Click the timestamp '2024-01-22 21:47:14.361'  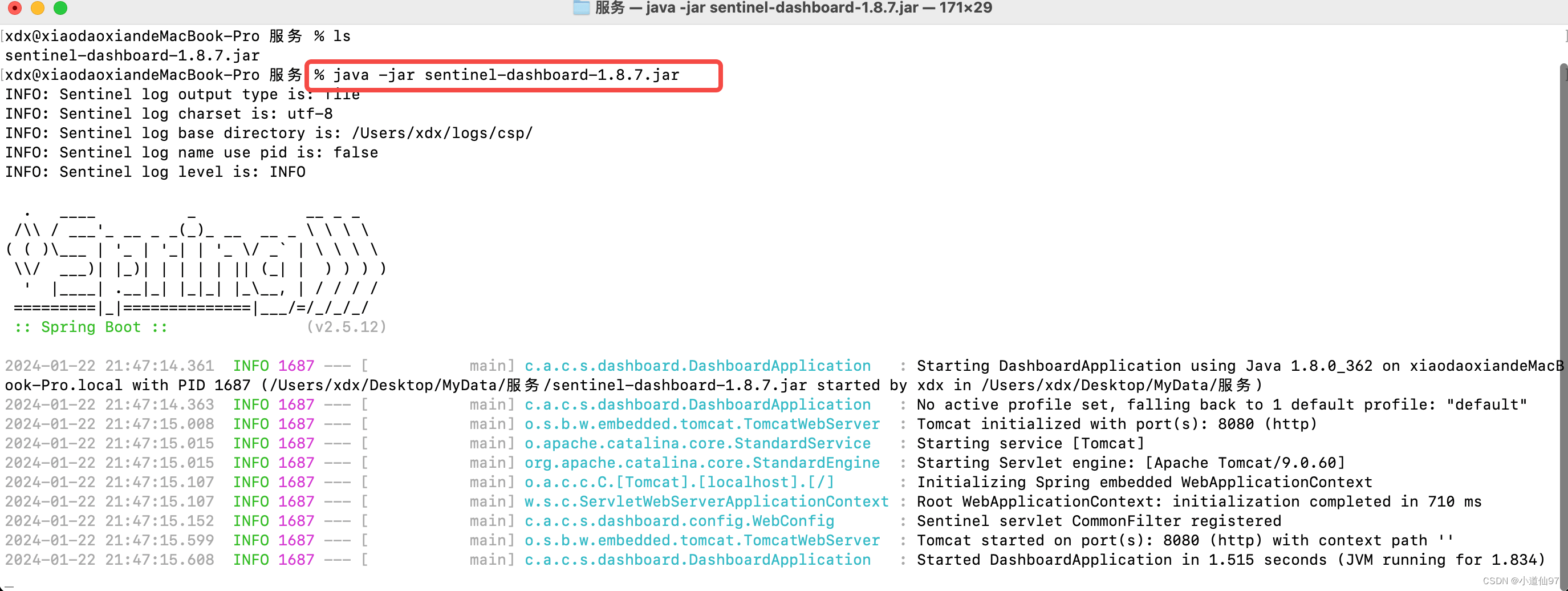pyautogui.click(x=109, y=366)
